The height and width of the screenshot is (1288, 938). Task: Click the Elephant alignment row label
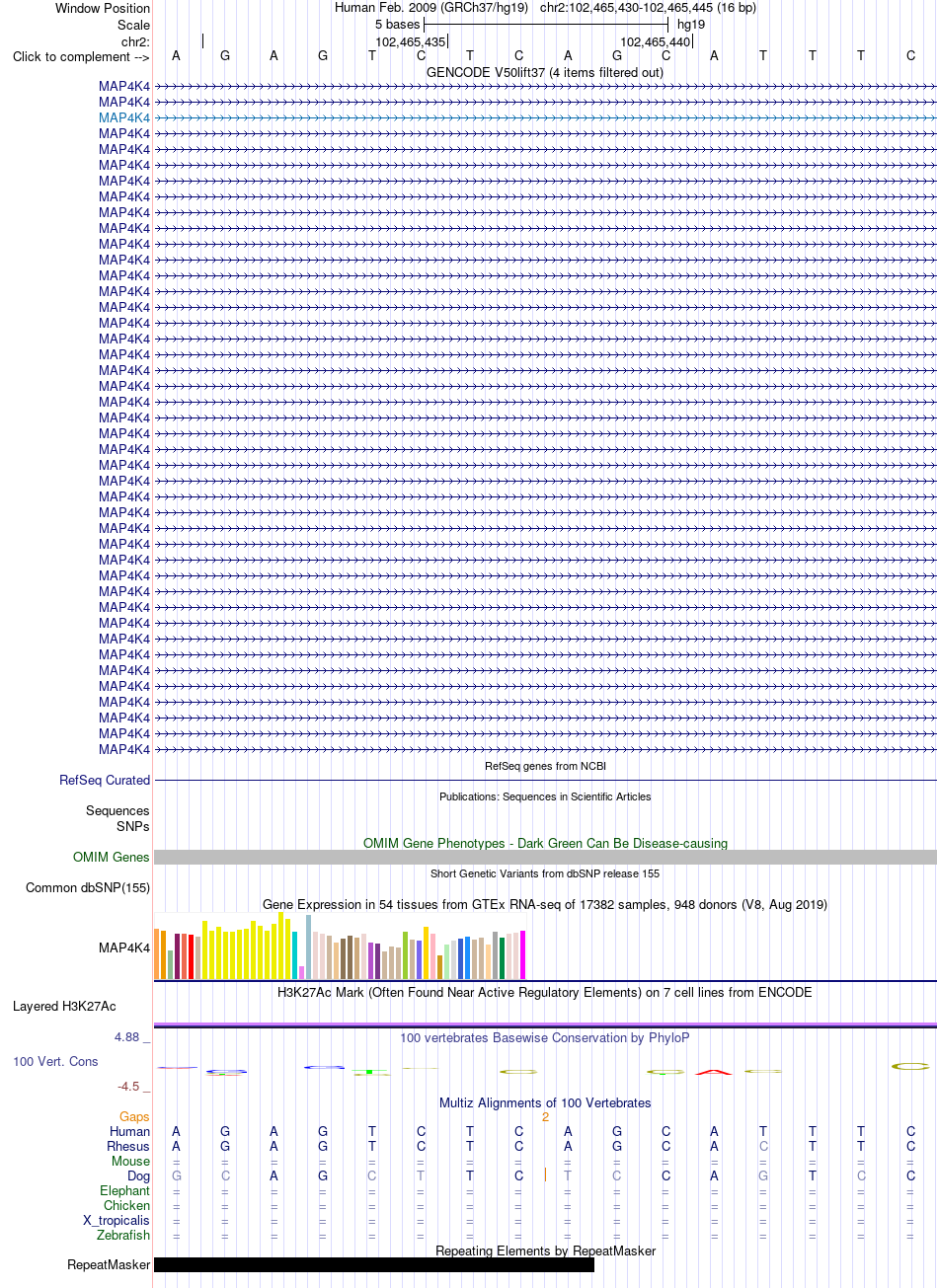[x=125, y=1190]
